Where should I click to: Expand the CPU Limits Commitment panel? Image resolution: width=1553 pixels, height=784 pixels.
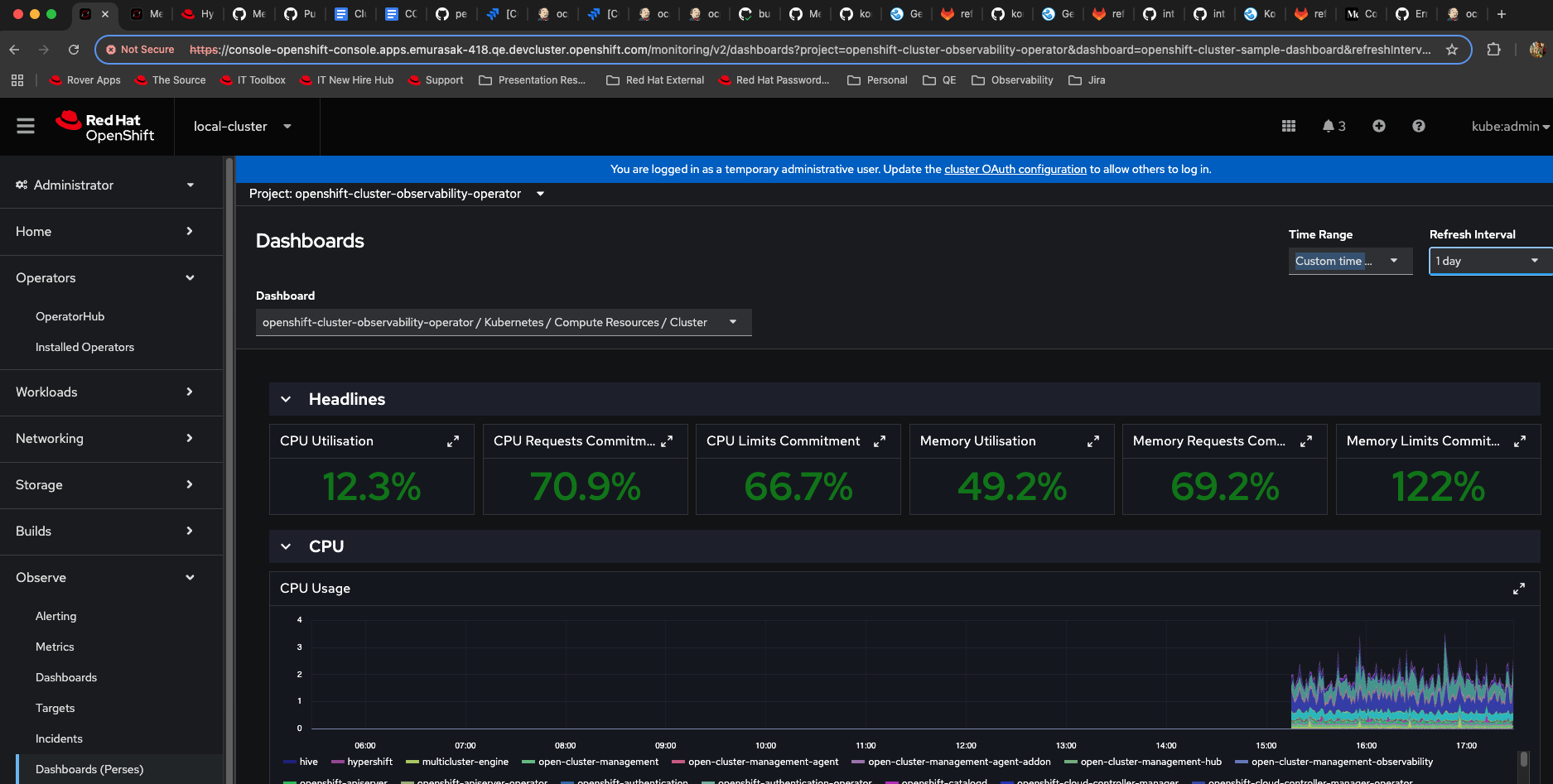880,441
